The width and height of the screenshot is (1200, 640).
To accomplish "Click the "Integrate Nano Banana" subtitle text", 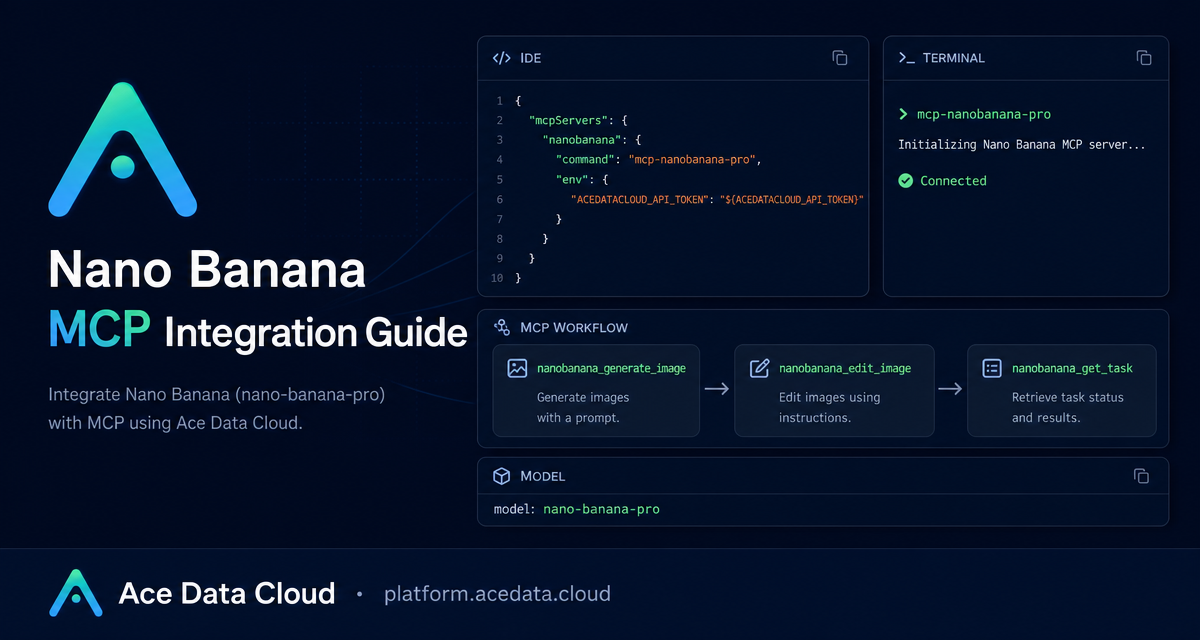I will pyautogui.click(x=217, y=409).
